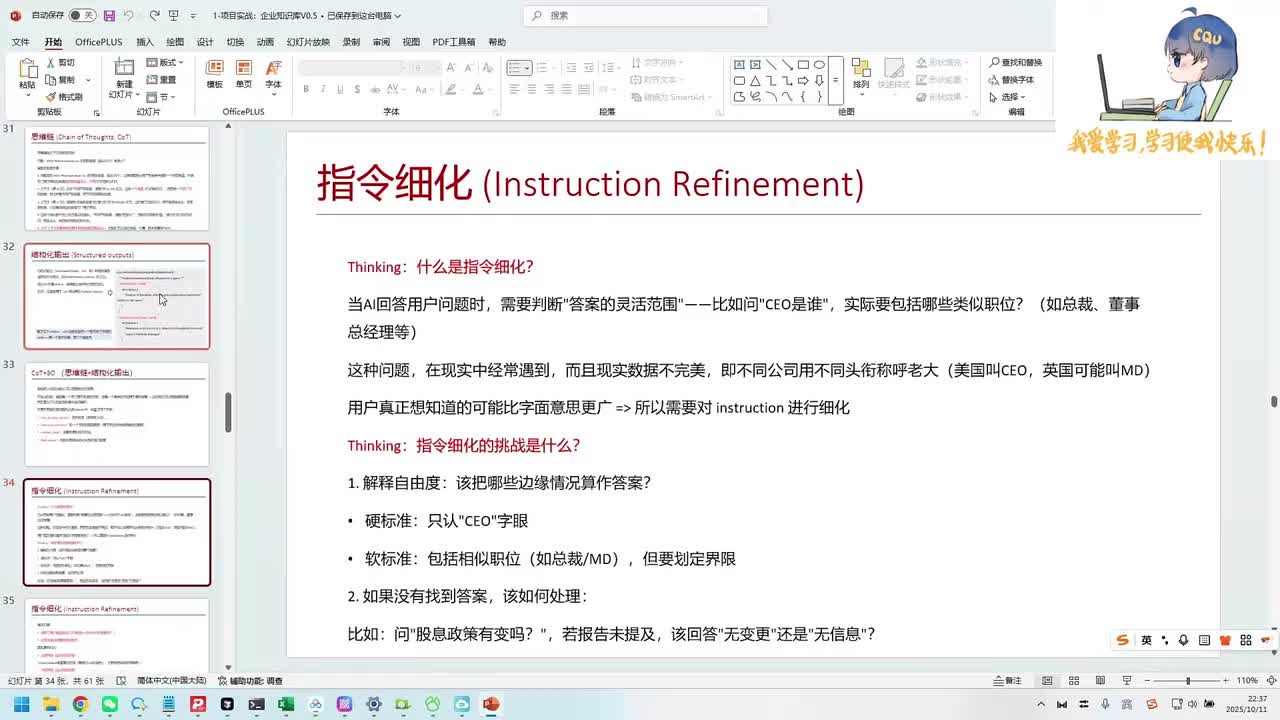Screen dimensions: 1280x720
Task: Select slide 33 CoT+SO thumbnail
Action: click(x=117, y=414)
